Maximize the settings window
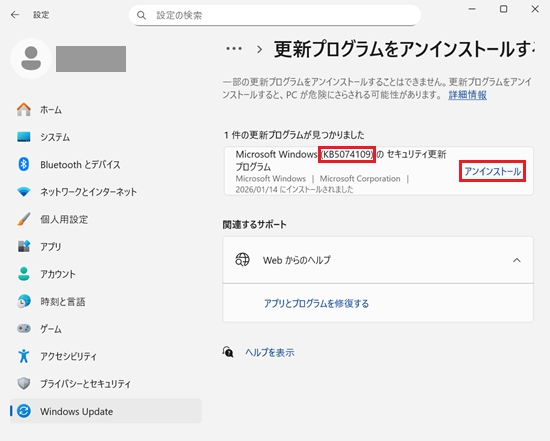 click(503, 9)
